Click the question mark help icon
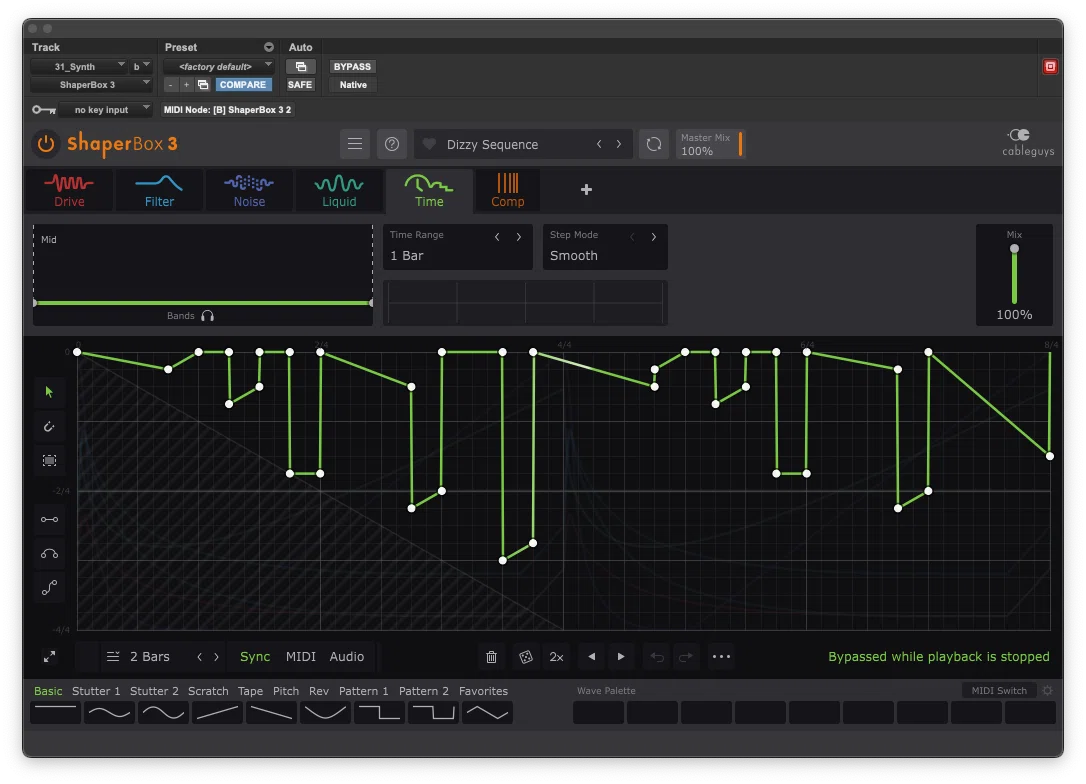 click(x=391, y=144)
